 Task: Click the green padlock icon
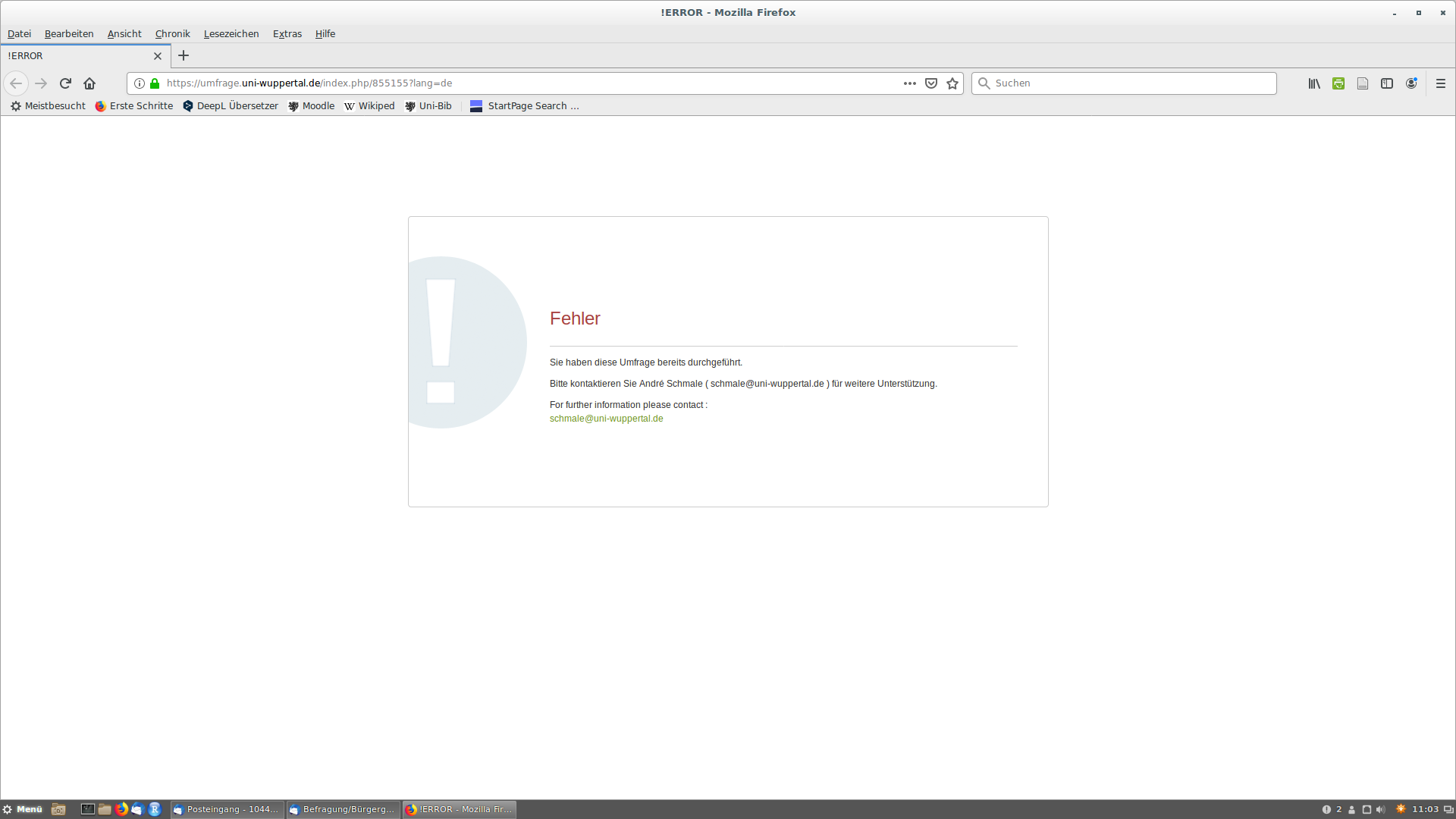coord(155,83)
